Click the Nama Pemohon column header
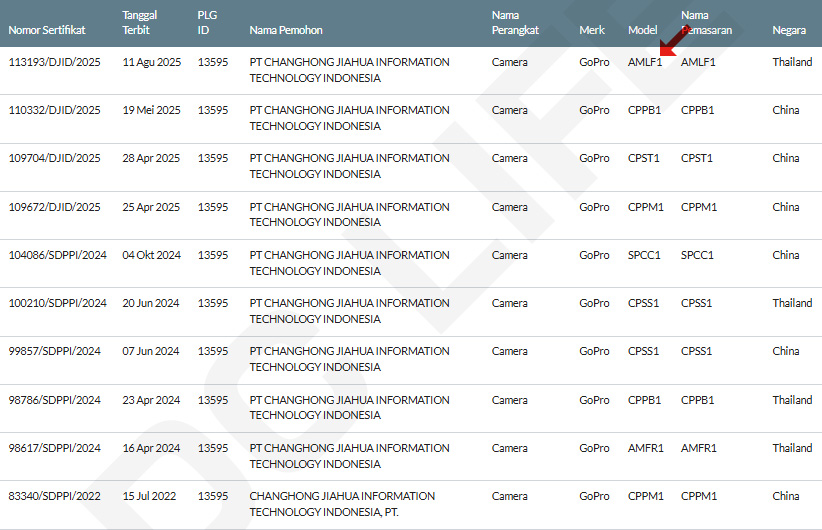 coord(286,30)
